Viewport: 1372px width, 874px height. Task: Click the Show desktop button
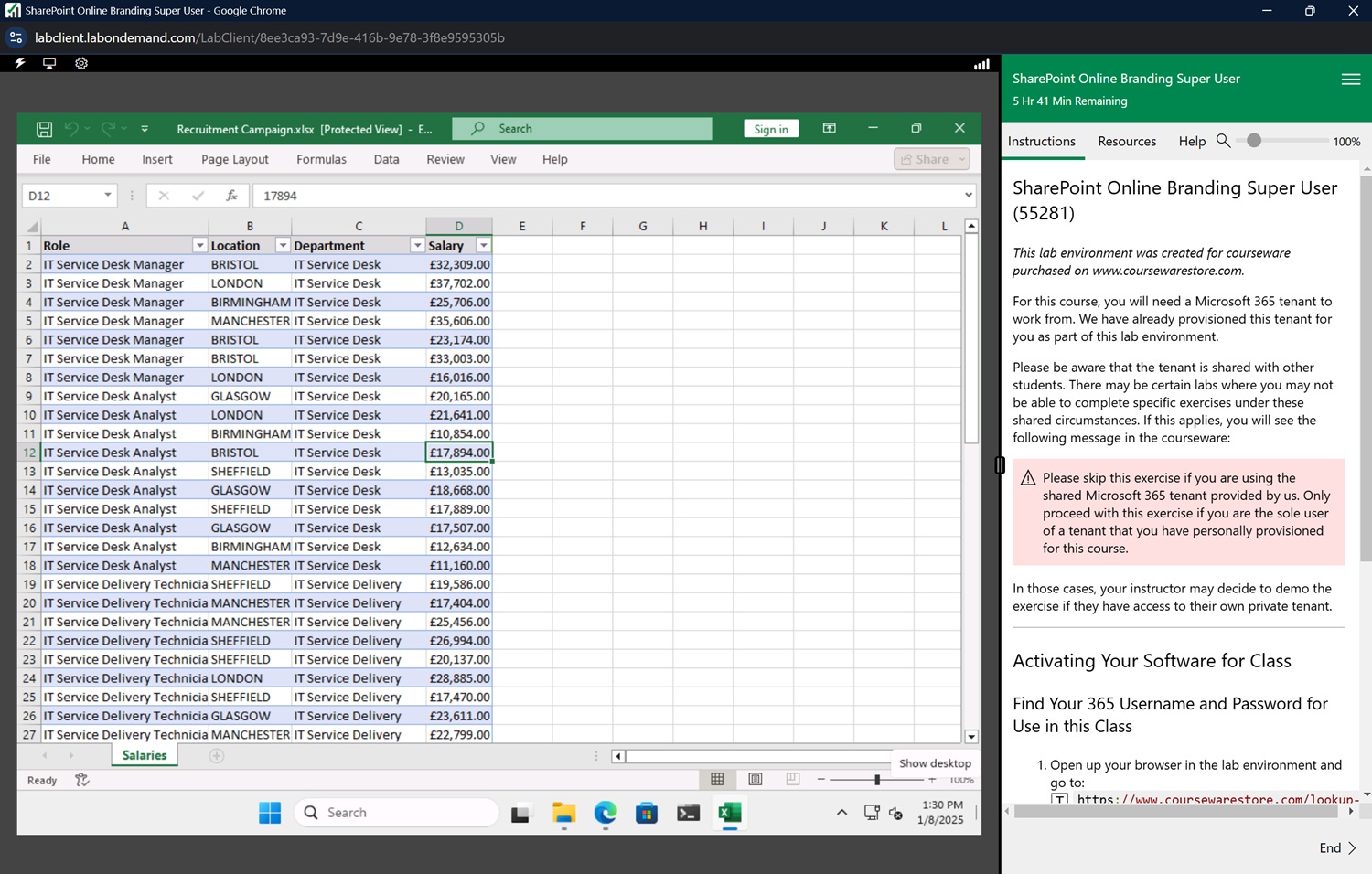pos(979,813)
